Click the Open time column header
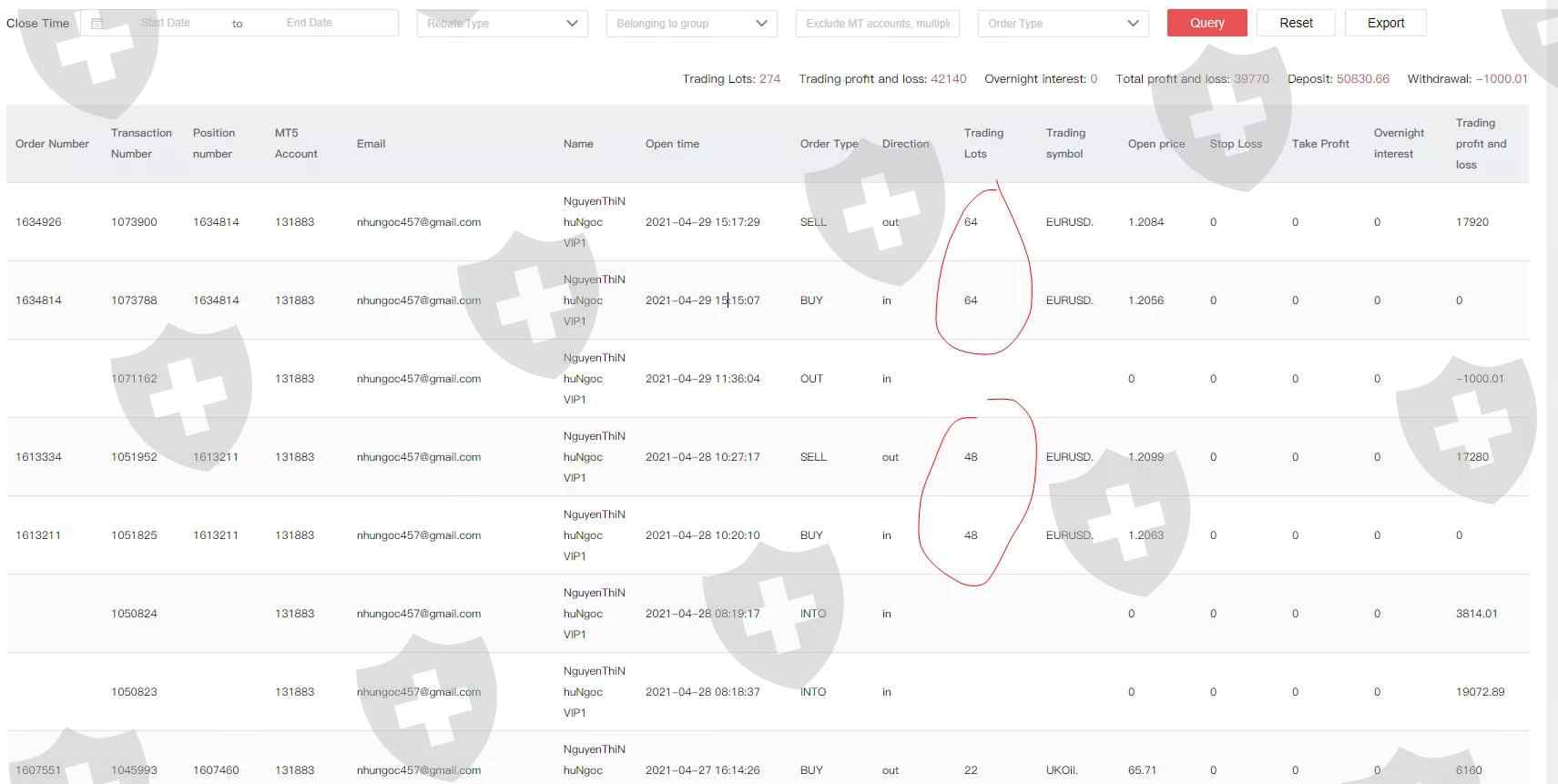Viewport: 1558px width, 784px height. point(672,144)
